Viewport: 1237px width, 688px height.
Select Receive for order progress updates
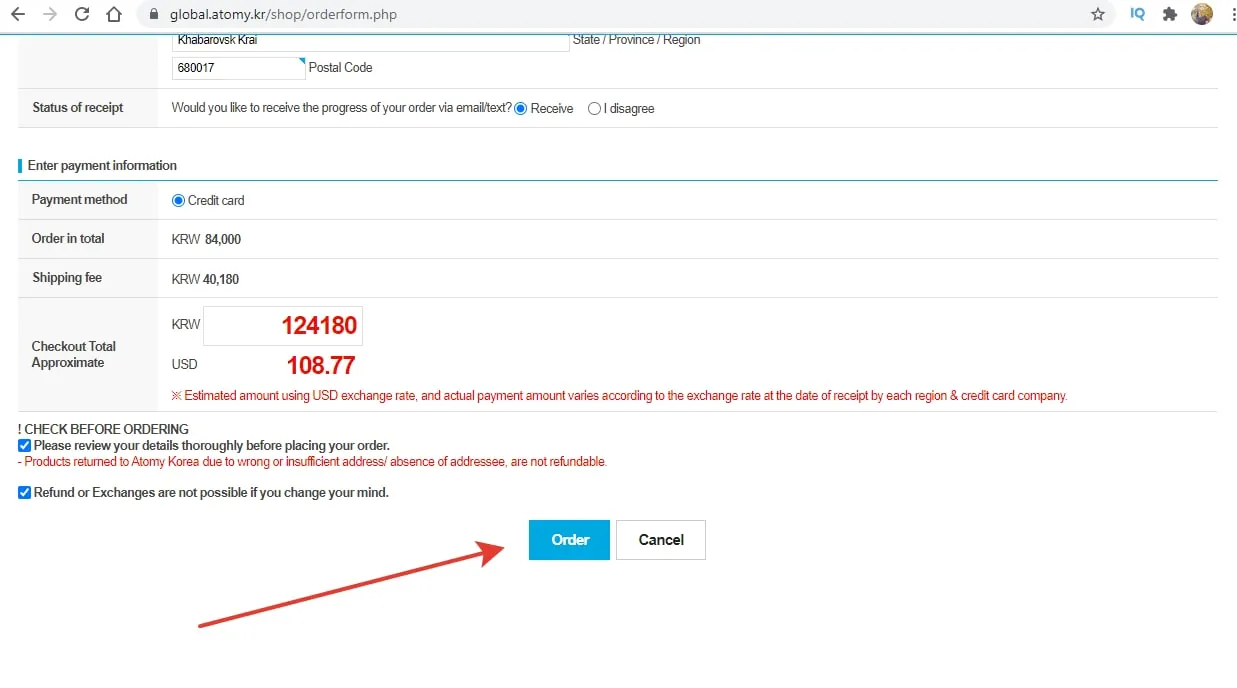520,108
